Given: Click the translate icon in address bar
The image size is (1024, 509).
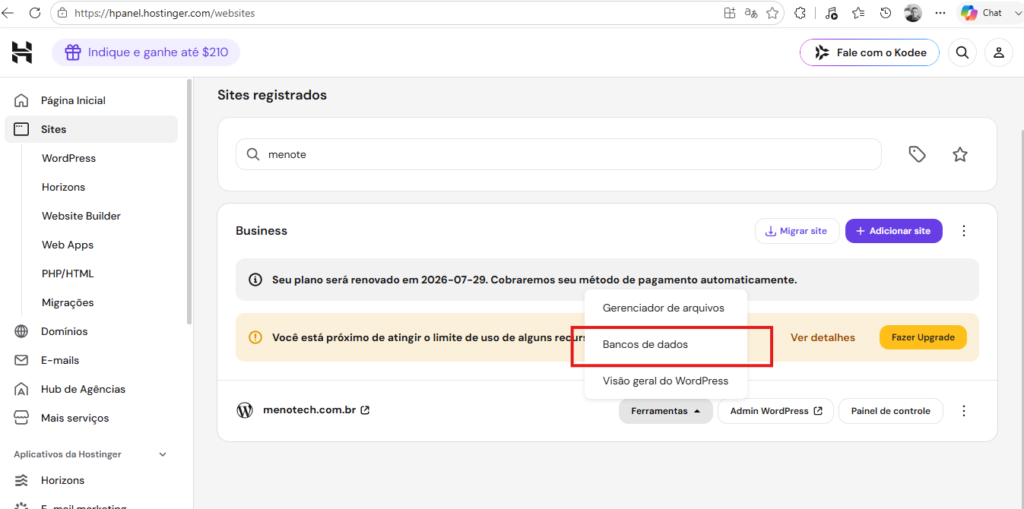Looking at the screenshot, I should tap(751, 12).
